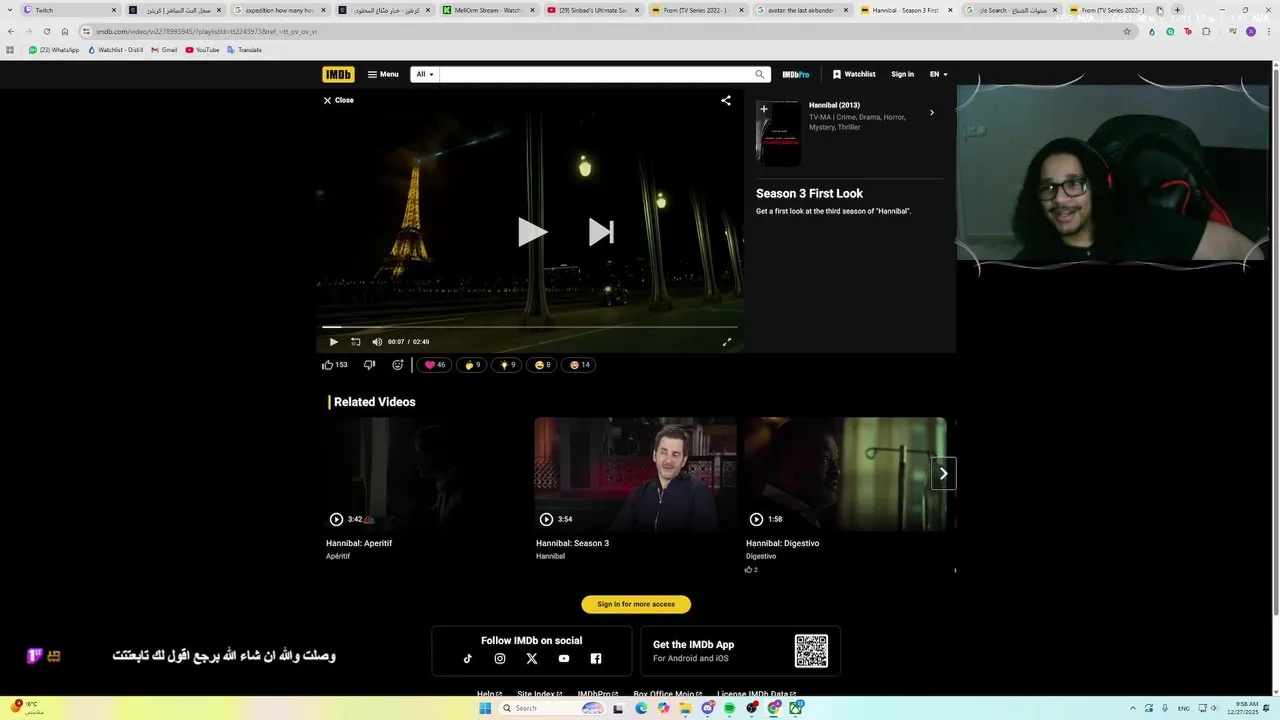The width and height of the screenshot is (1280, 720).
Task: Open IMDb Facebook social icon
Action: 596,659
